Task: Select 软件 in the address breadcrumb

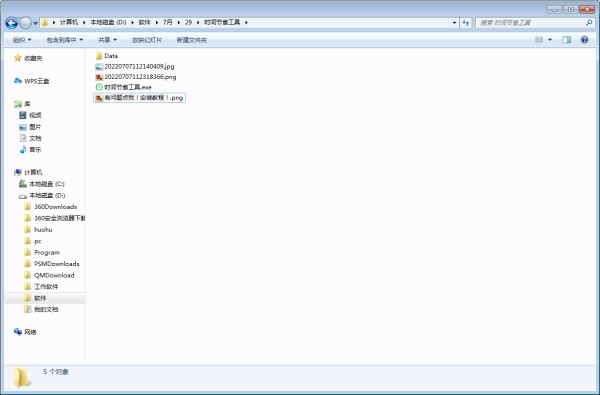Action: point(144,23)
